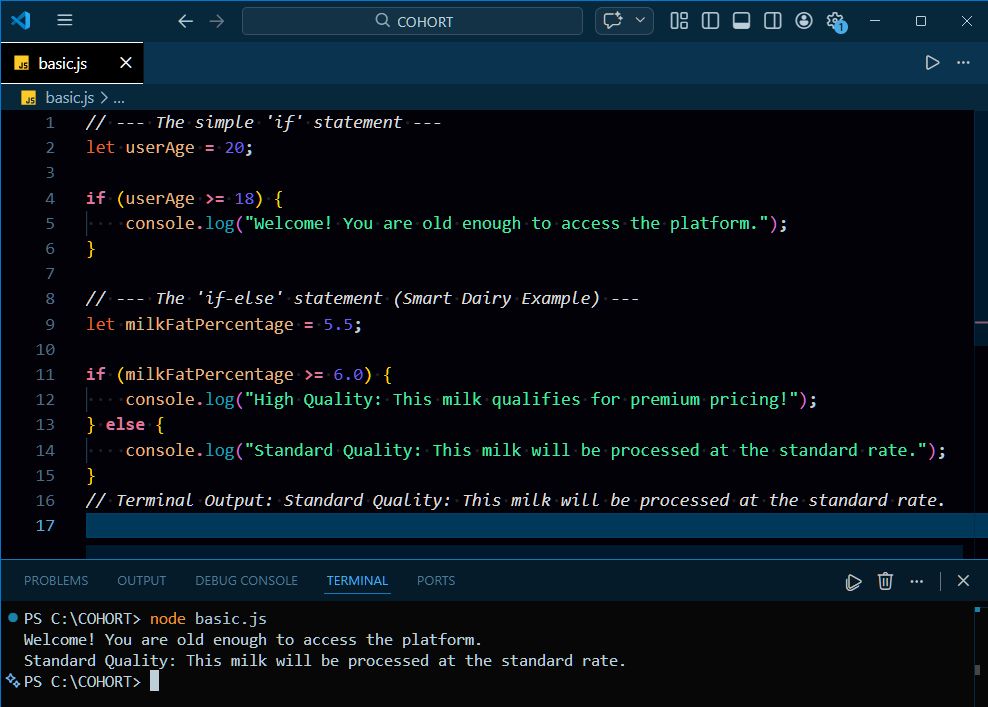988x707 pixels.
Task: Click the COHORT search box
Action: [412, 21]
